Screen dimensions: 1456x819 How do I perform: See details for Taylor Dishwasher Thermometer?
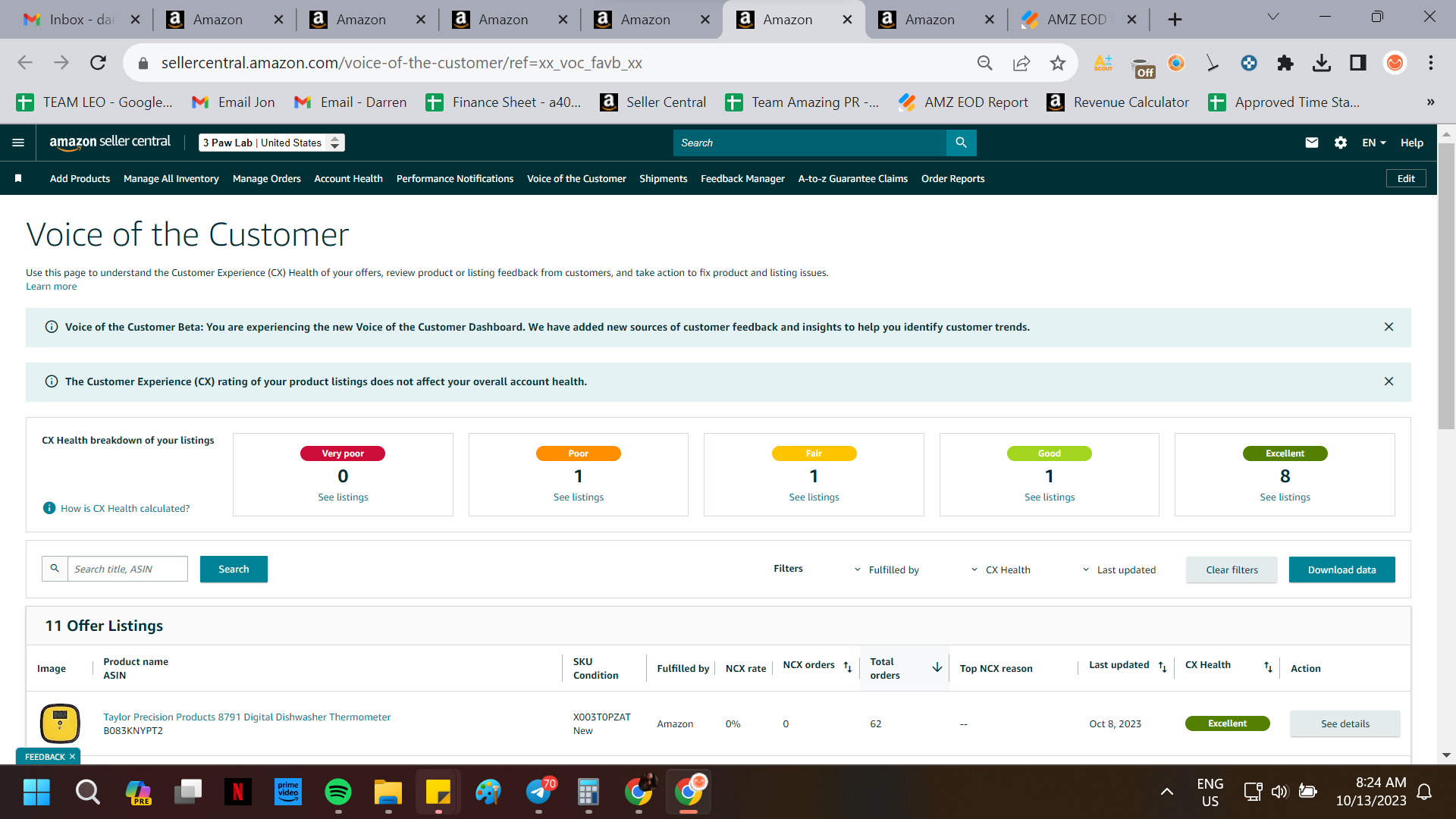point(1345,723)
